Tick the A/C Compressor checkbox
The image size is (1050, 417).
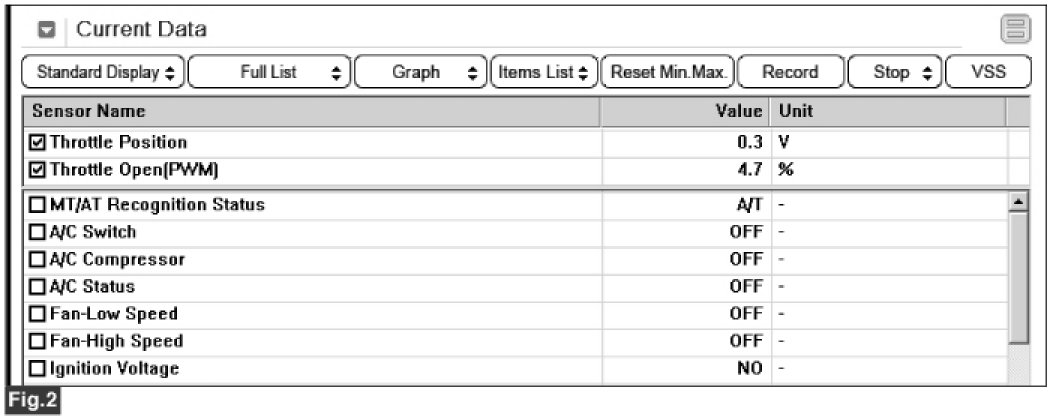[x=39, y=259]
